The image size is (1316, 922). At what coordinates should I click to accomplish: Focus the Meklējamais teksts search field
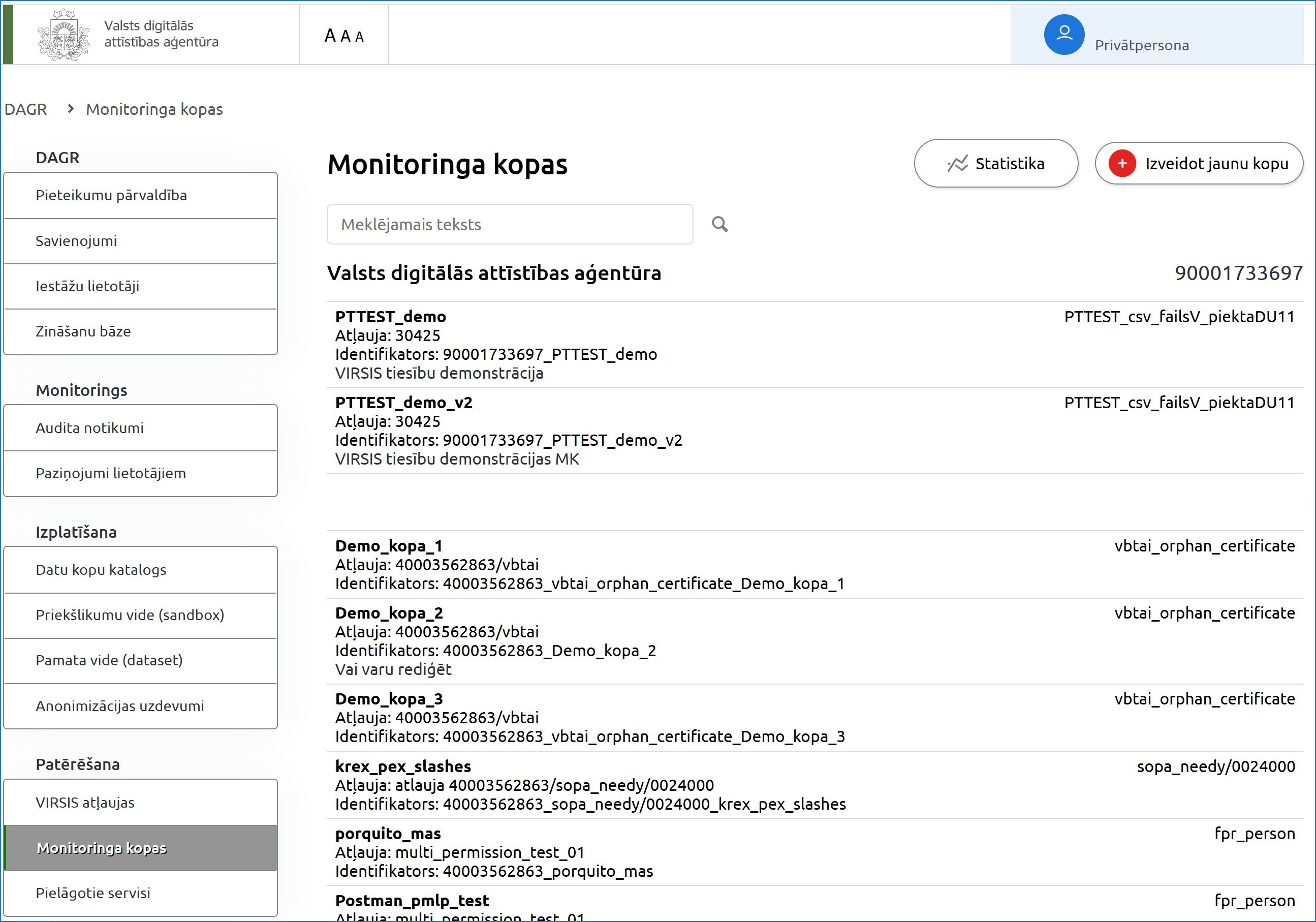click(510, 224)
